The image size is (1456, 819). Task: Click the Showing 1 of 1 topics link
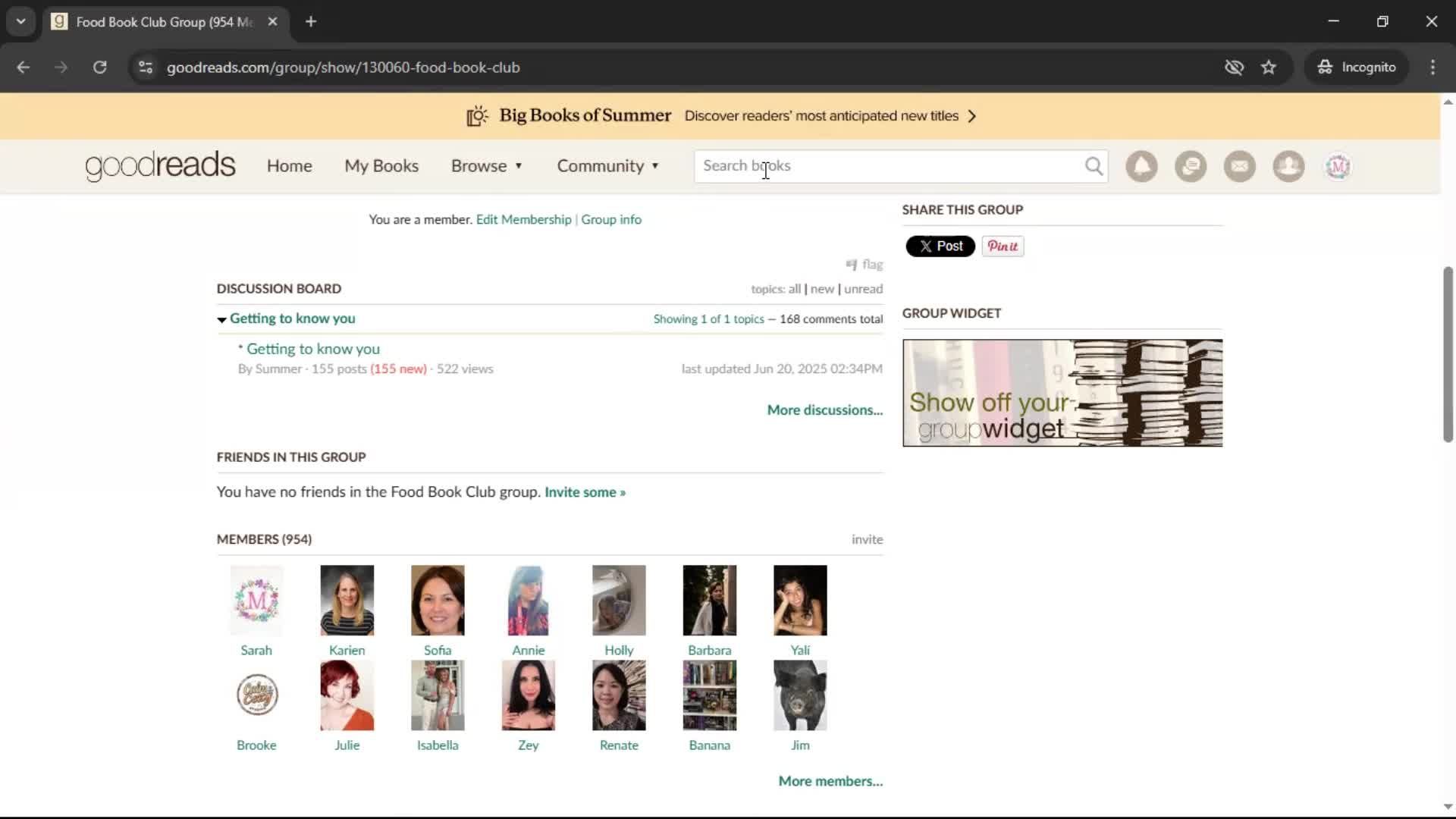tap(708, 319)
